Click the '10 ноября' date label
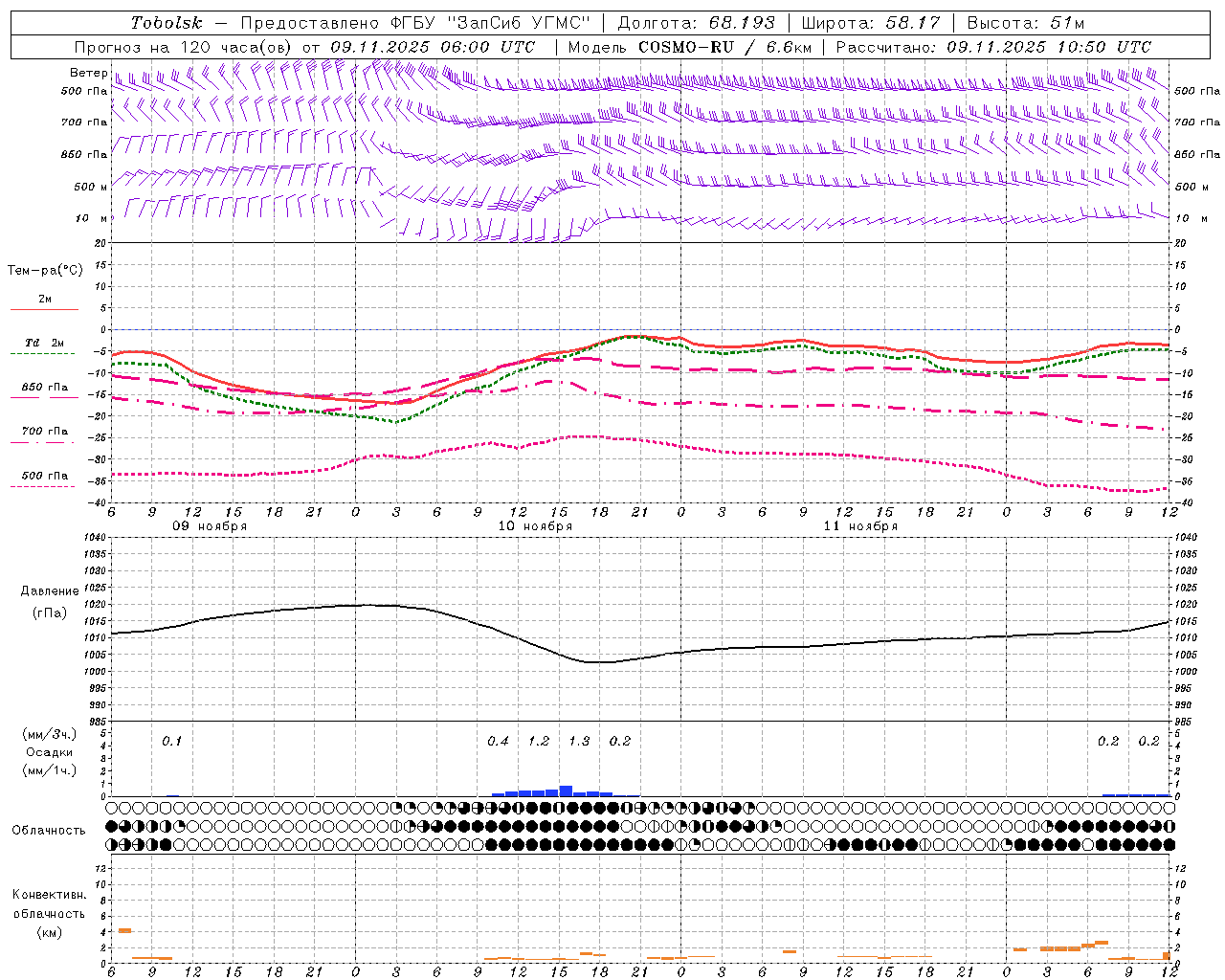The image size is (1225, 980). [x=535, y=526]
